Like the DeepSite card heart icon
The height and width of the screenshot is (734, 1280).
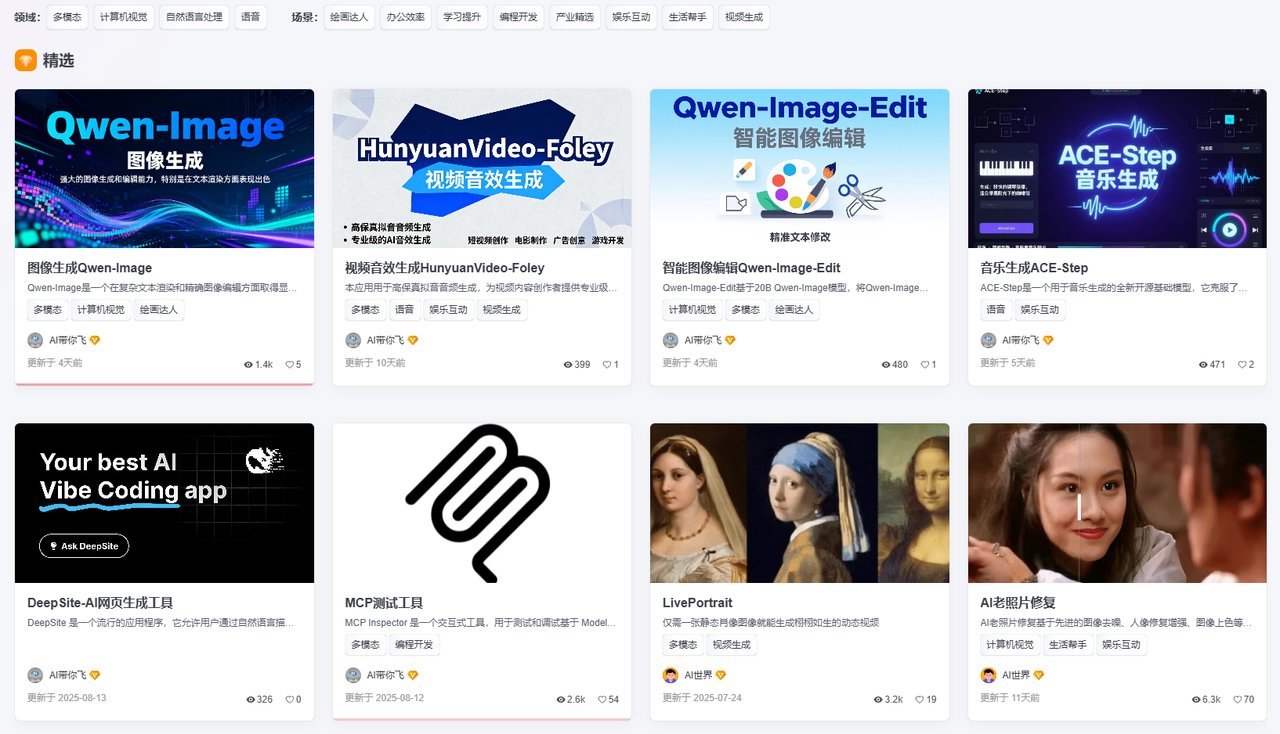(x=289, y=700)
